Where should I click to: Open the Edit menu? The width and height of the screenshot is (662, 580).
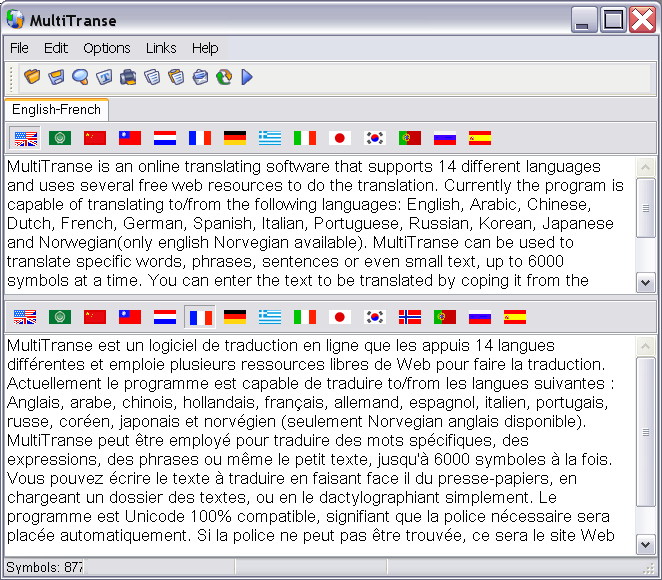(56, 48)
